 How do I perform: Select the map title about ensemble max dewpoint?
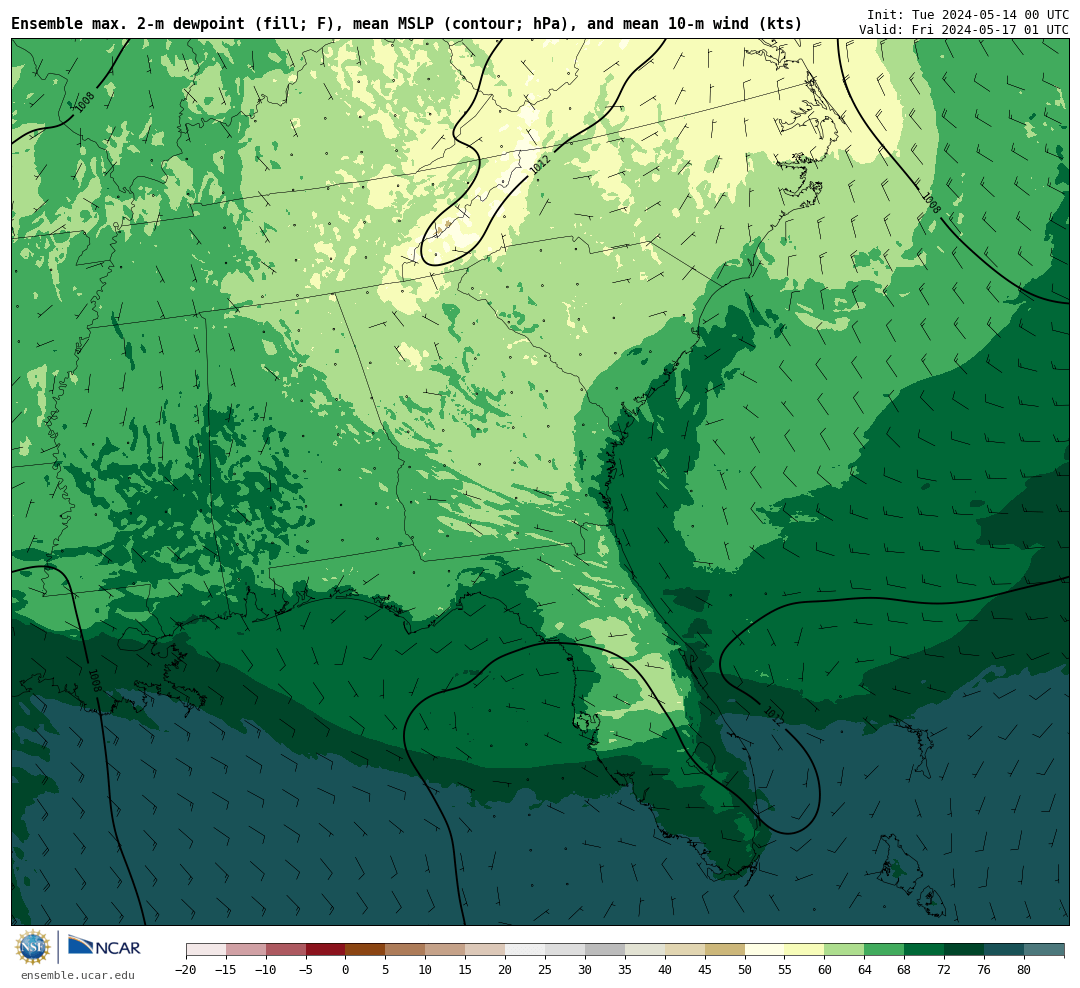click(406, 24)
